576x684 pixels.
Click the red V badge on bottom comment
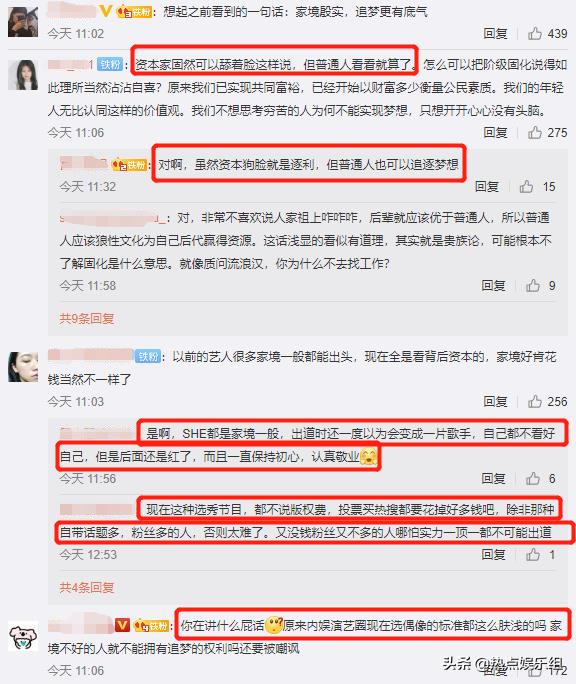122,625
